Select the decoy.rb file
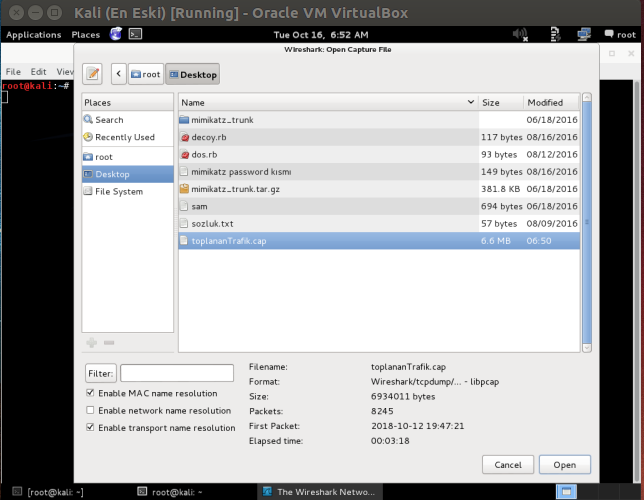Screen dimensions: 644x500 click(379, 137)
